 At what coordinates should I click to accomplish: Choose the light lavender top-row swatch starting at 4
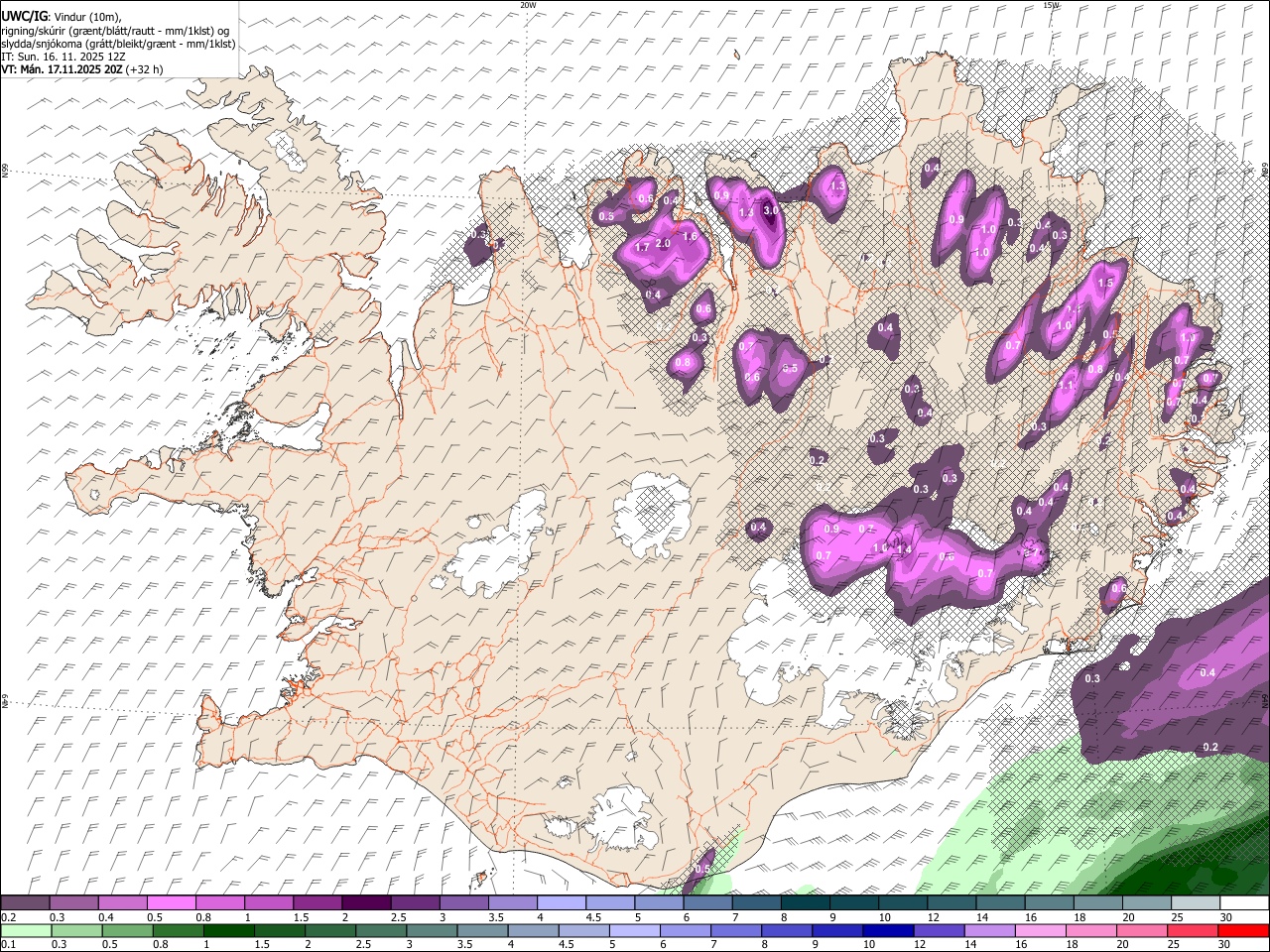[562, 903]
